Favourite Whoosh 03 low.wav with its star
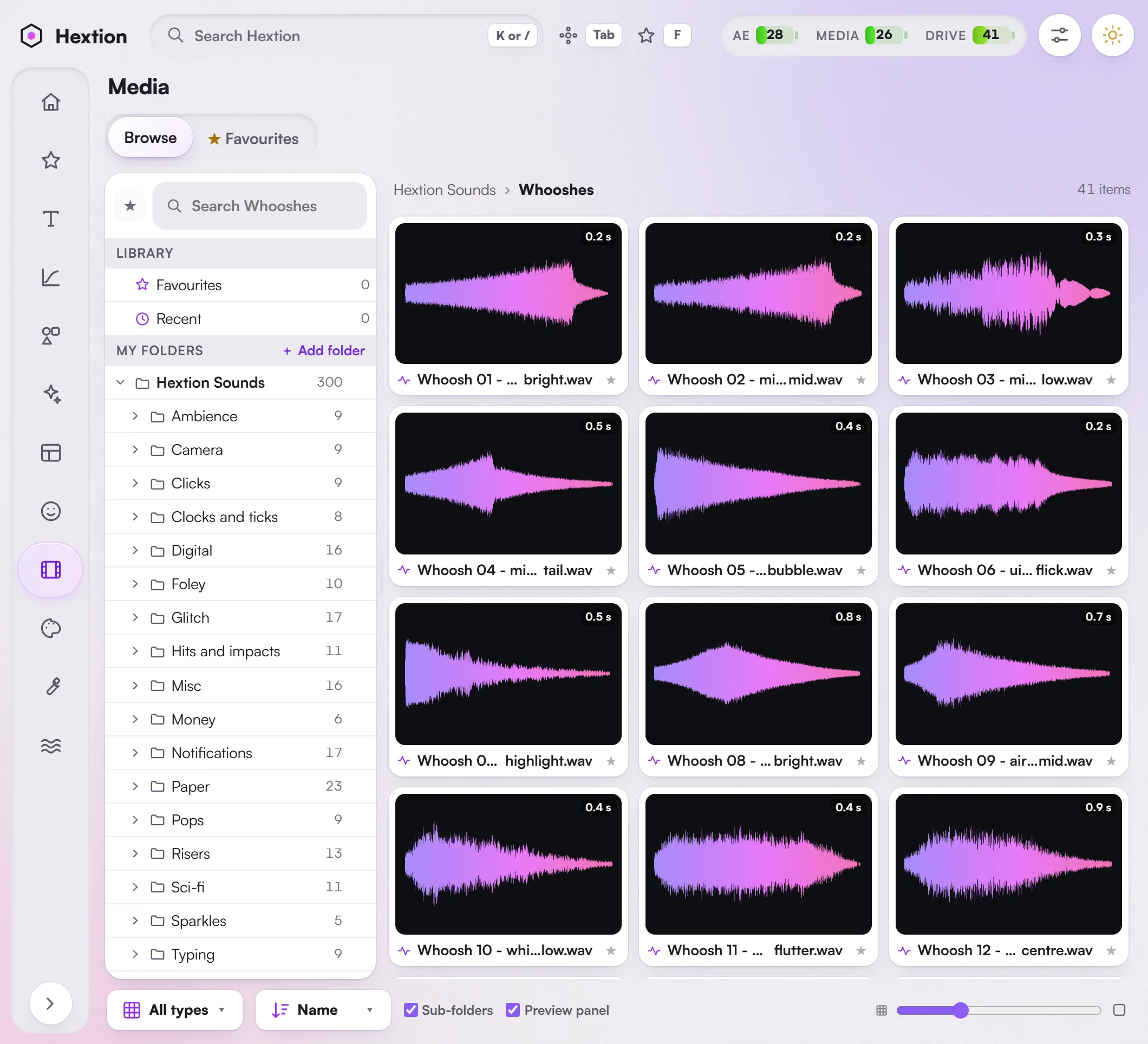The height and width of the screenshot is (1044, 1148). (1111, 380)
